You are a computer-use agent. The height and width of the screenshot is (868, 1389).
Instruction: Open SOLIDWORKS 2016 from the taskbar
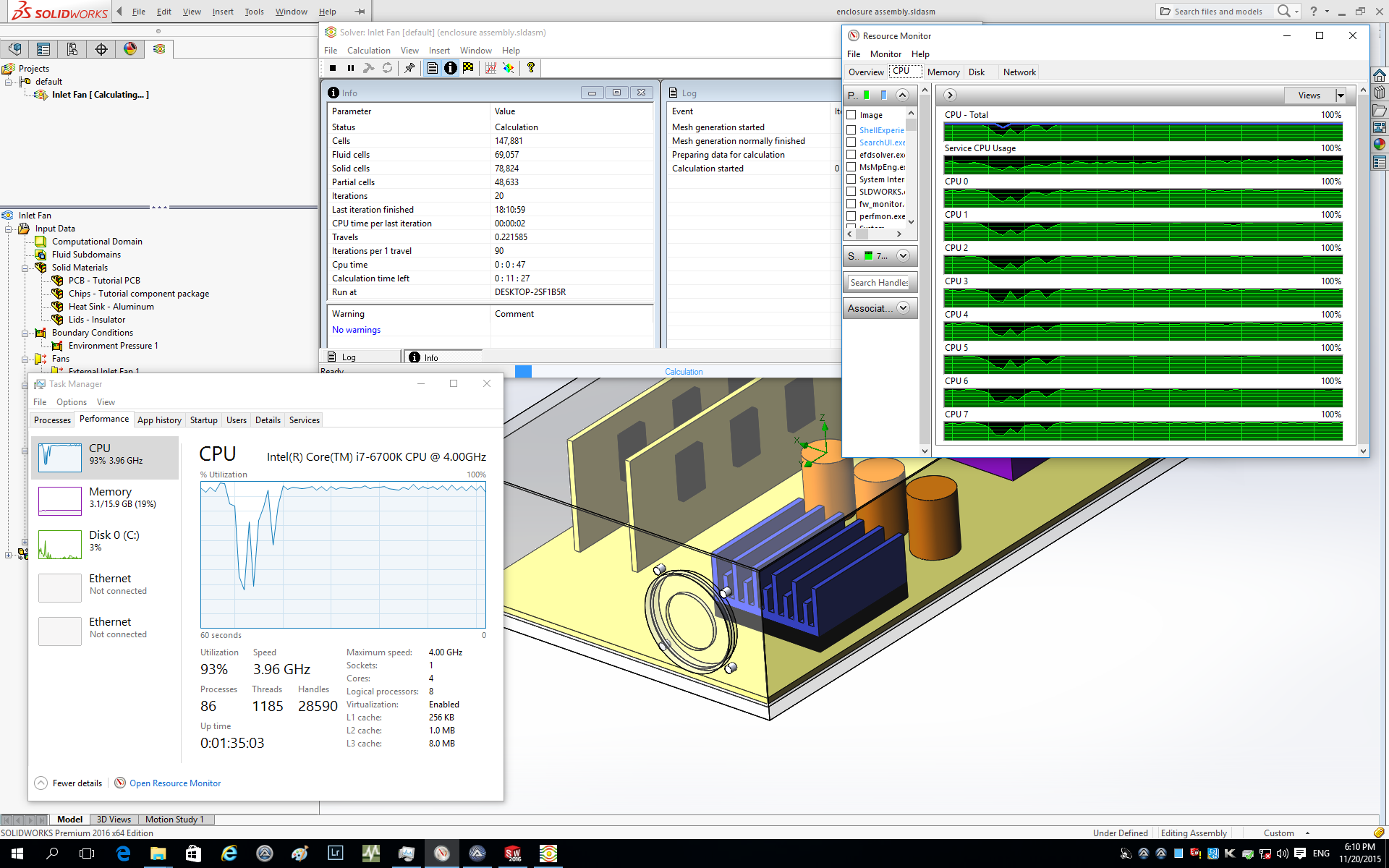513,854
